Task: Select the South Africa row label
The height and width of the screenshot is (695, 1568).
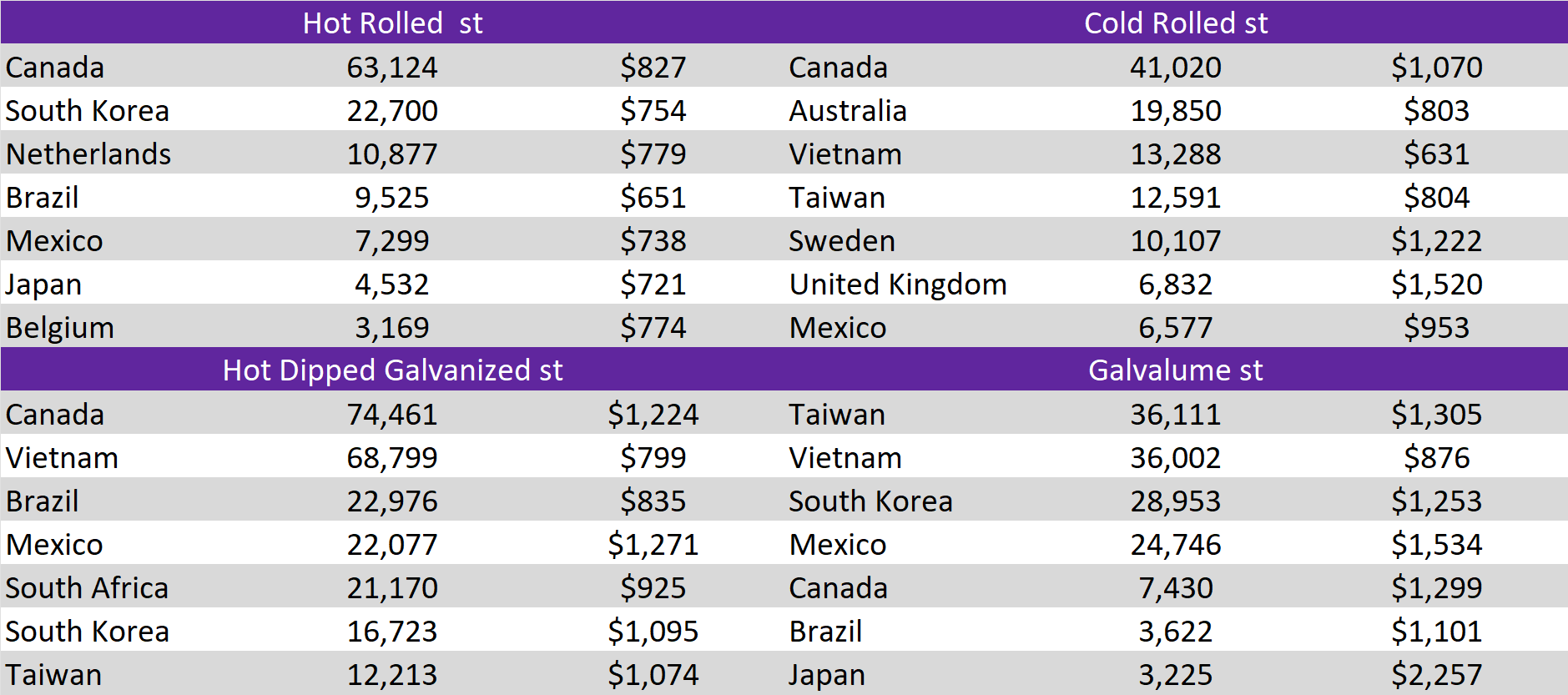Action: 87,588
